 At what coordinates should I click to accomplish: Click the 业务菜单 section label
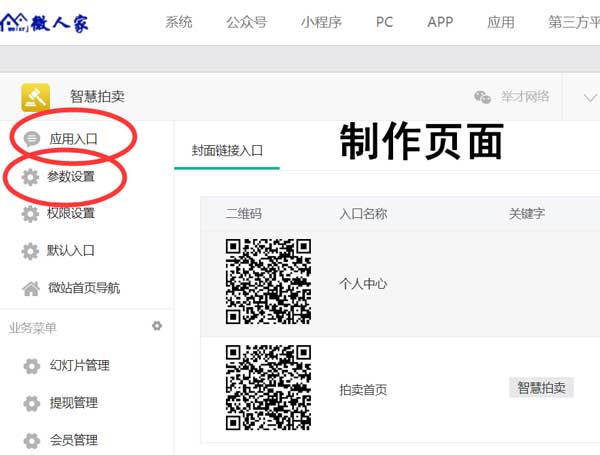(x=33, y=328)
